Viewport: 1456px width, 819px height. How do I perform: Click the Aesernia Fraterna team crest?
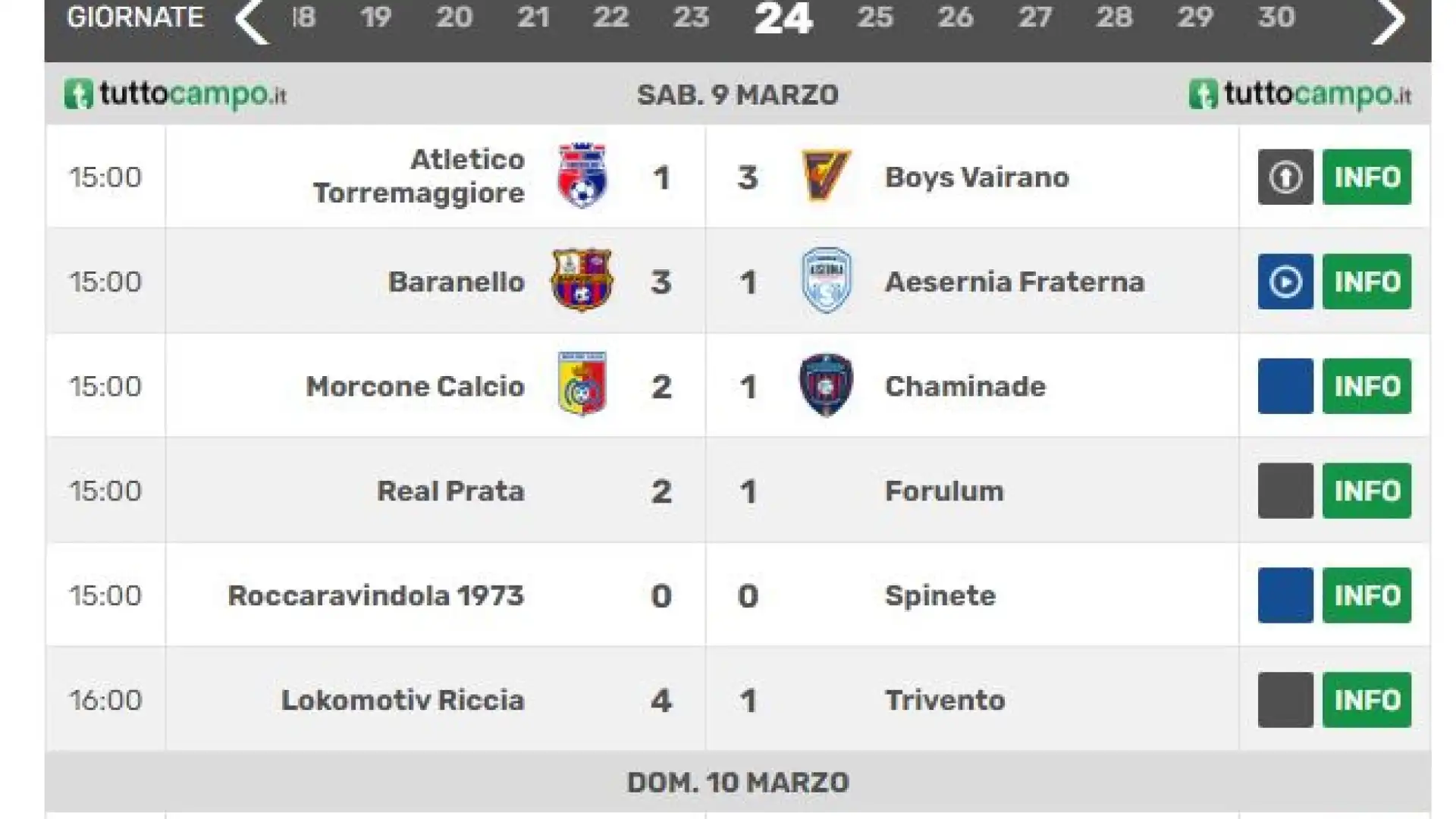pyautogui.click(x=826, y=280)
